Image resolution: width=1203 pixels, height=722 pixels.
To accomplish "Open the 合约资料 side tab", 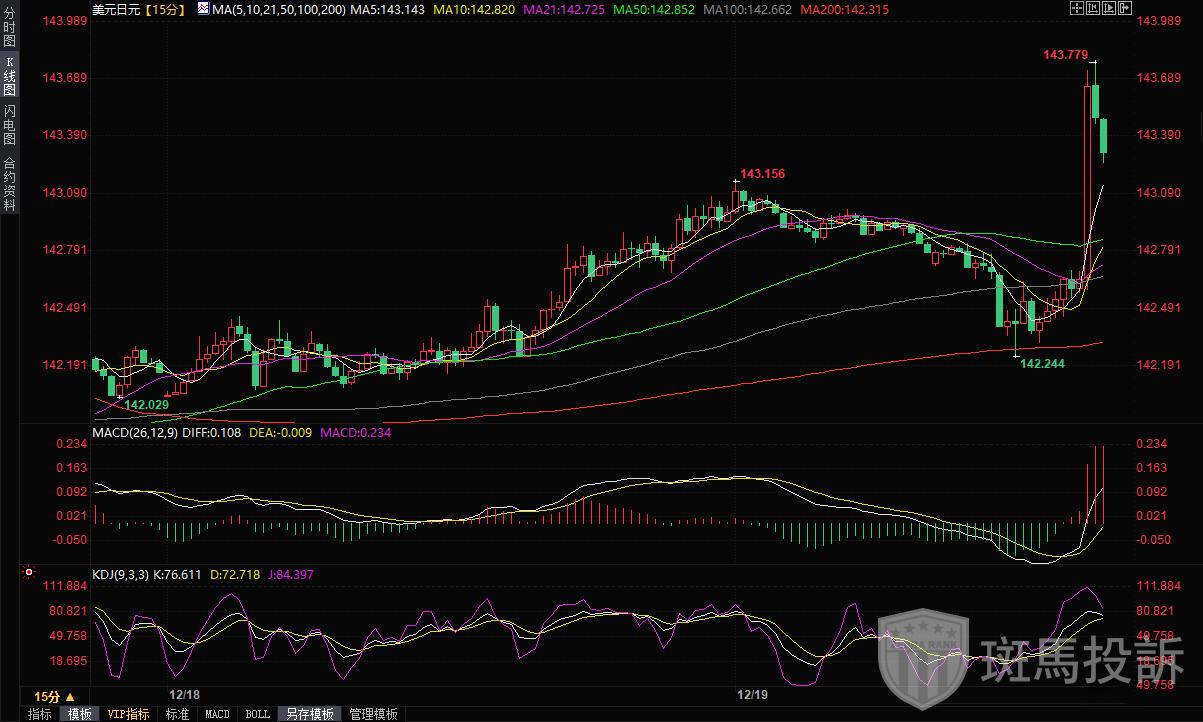I will tap(9, 183).
